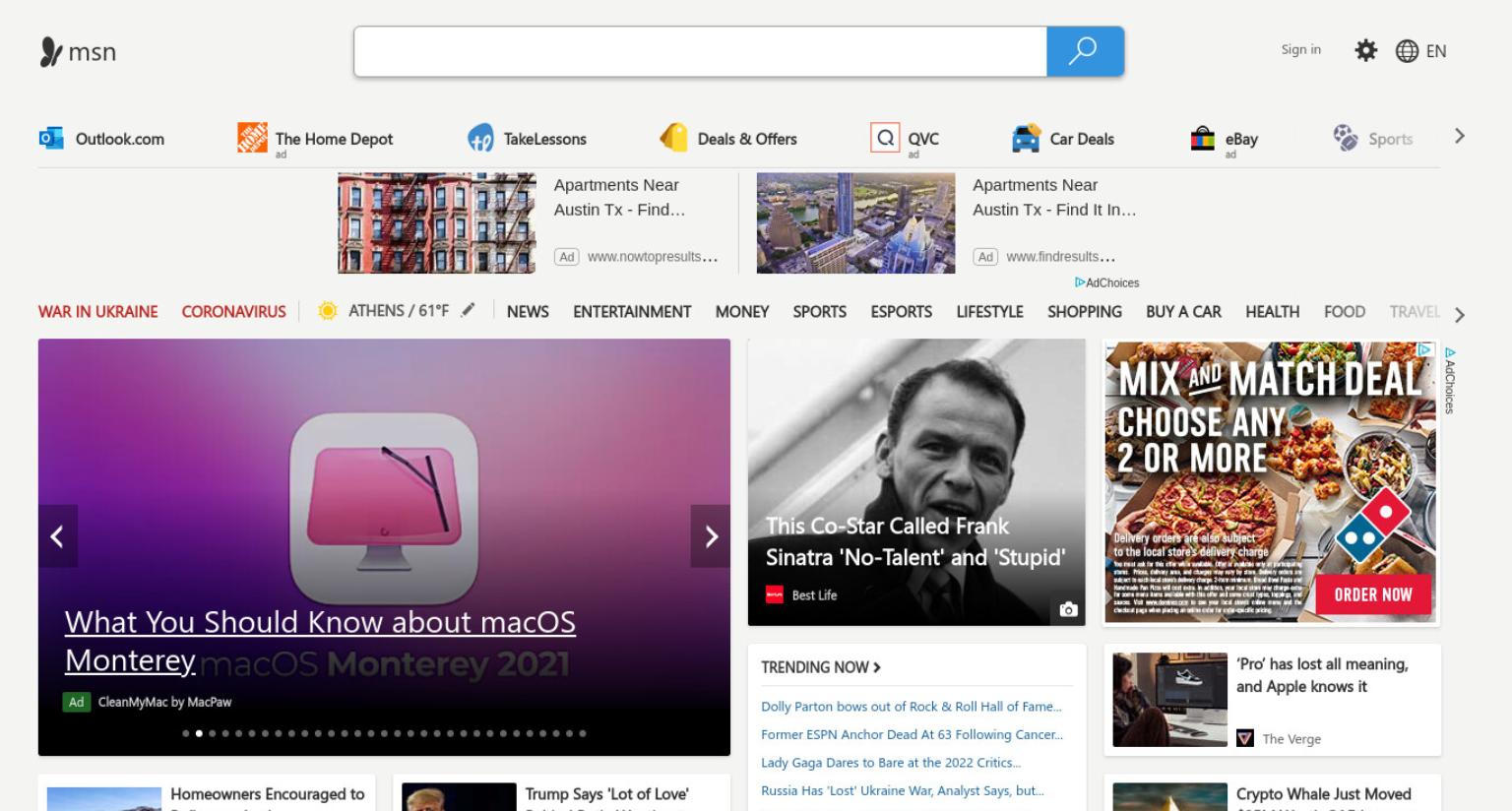Viewport: 1512px width, 811px height.
Task: Open the Lady Gaga trending story
Action: point(891,763)
